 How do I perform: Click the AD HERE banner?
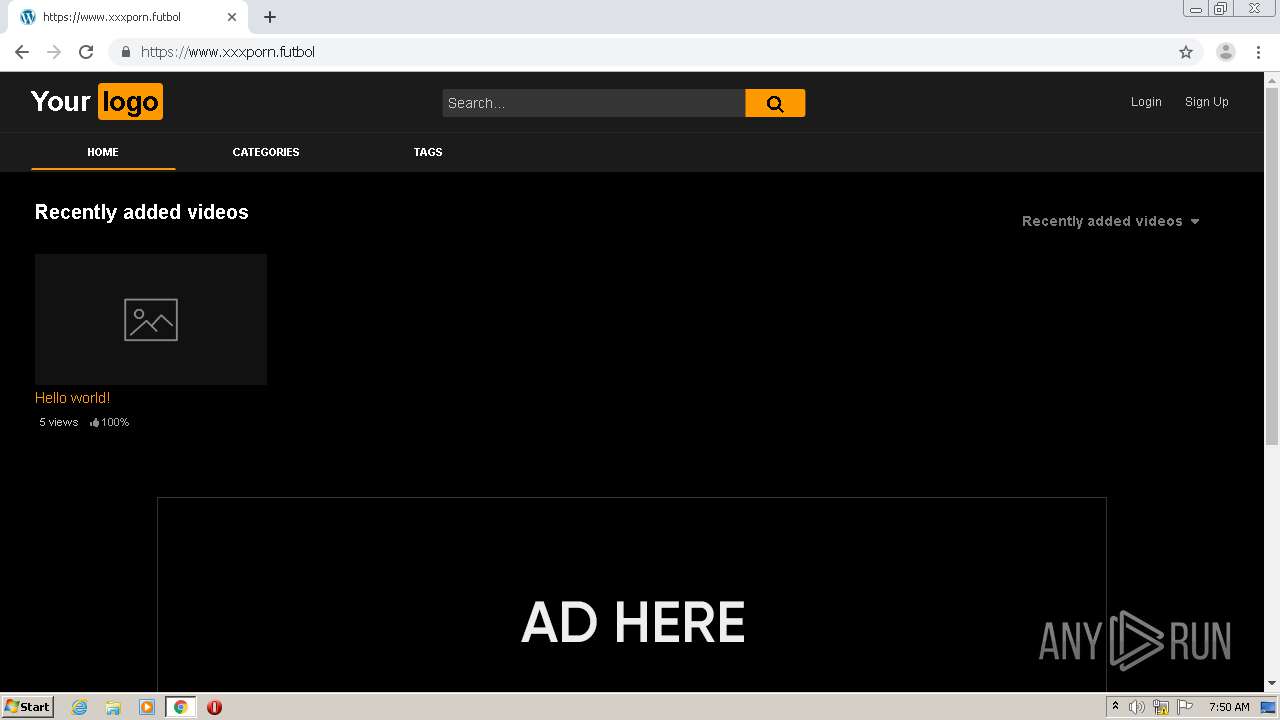(x=632, y=594)
